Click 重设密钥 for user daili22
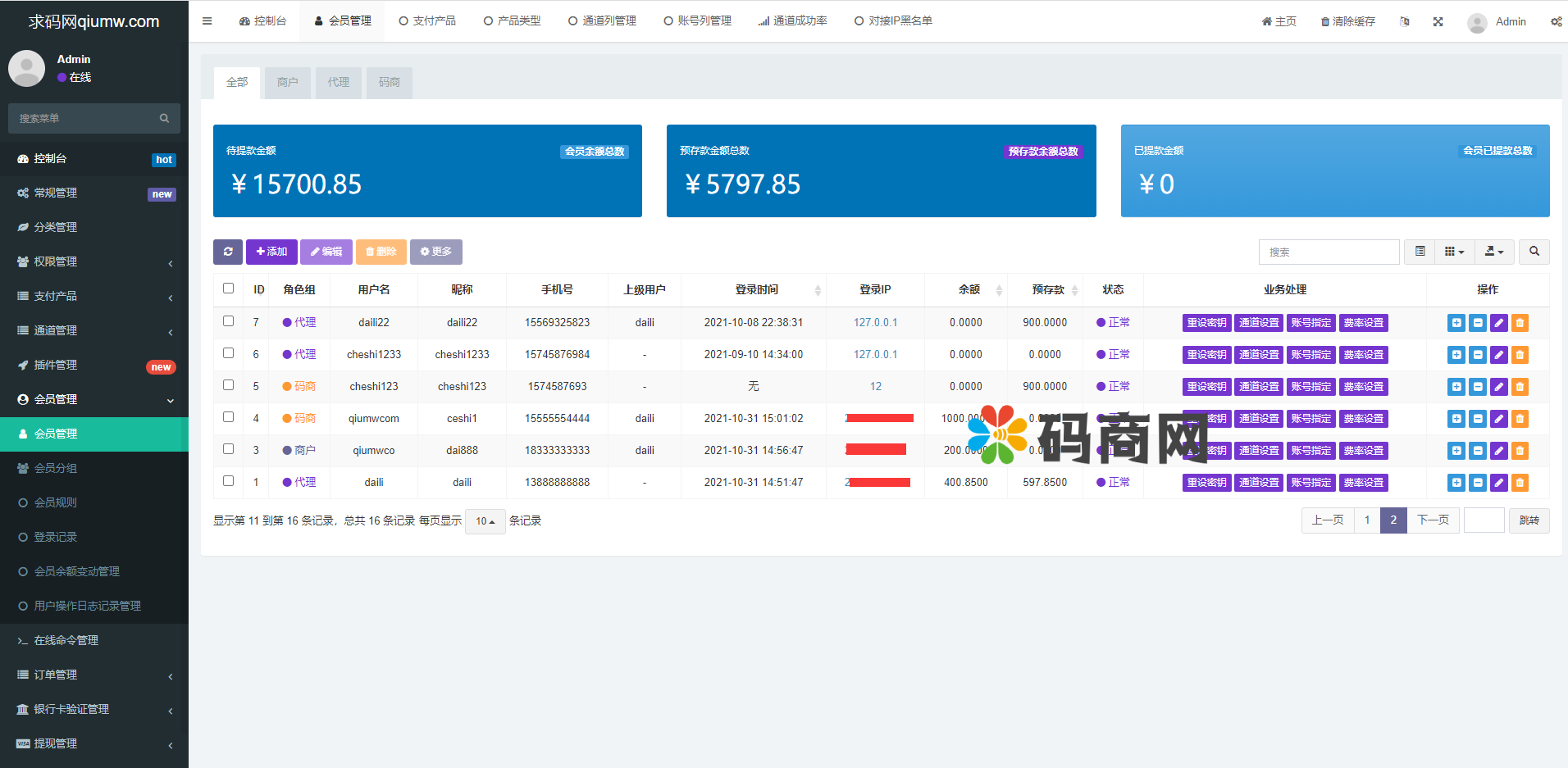 point(1206,323)
